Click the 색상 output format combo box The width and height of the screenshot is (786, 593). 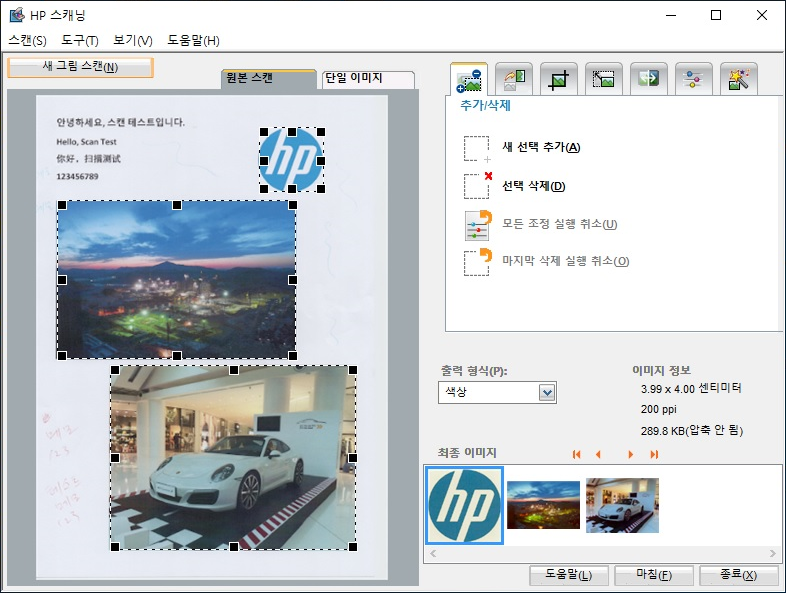(x=497, y=392)
